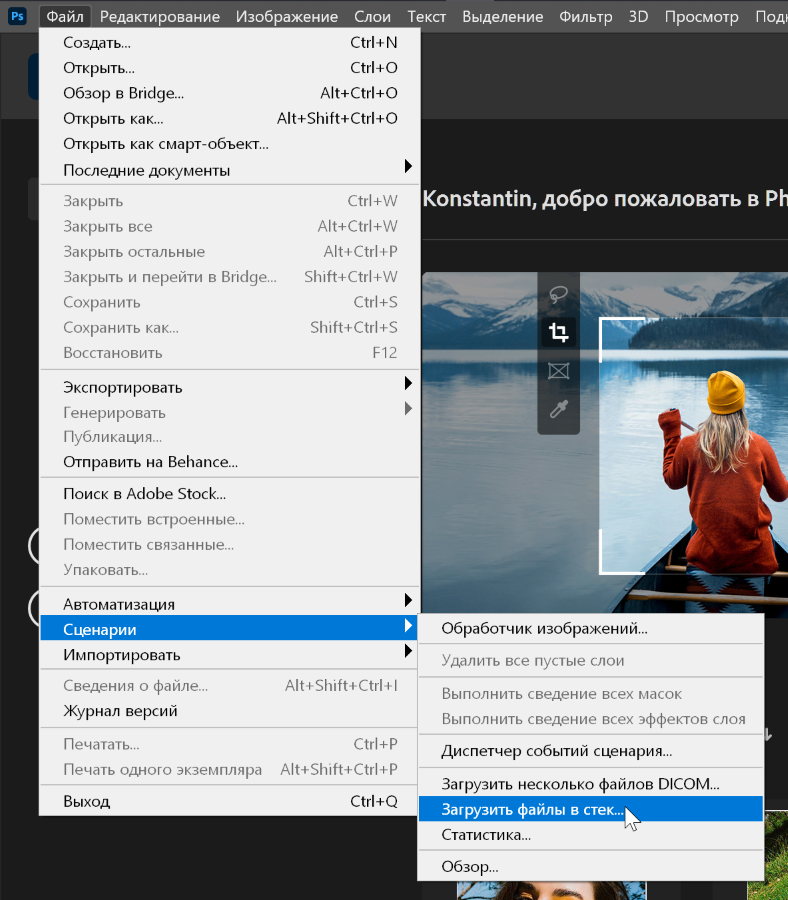
Task: Choose Обзор... in scripts submenu
Action: (x=591, y=867)
